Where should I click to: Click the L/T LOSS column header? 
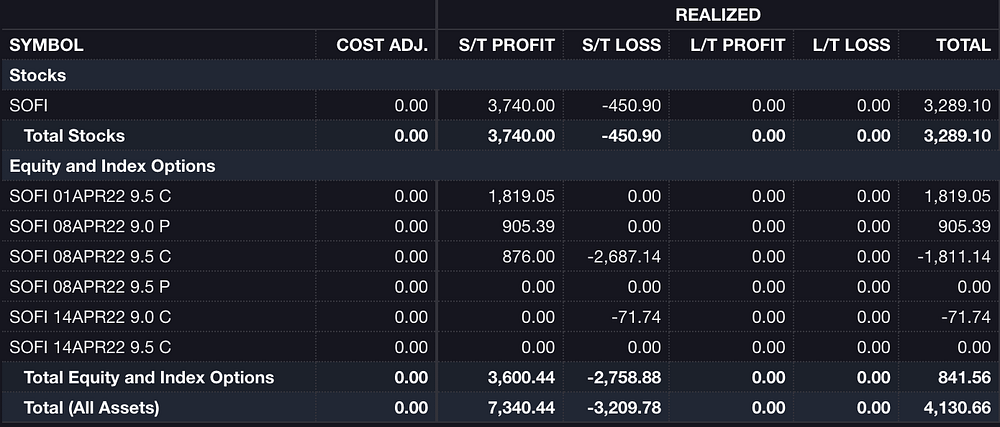[x=851, y=45]
